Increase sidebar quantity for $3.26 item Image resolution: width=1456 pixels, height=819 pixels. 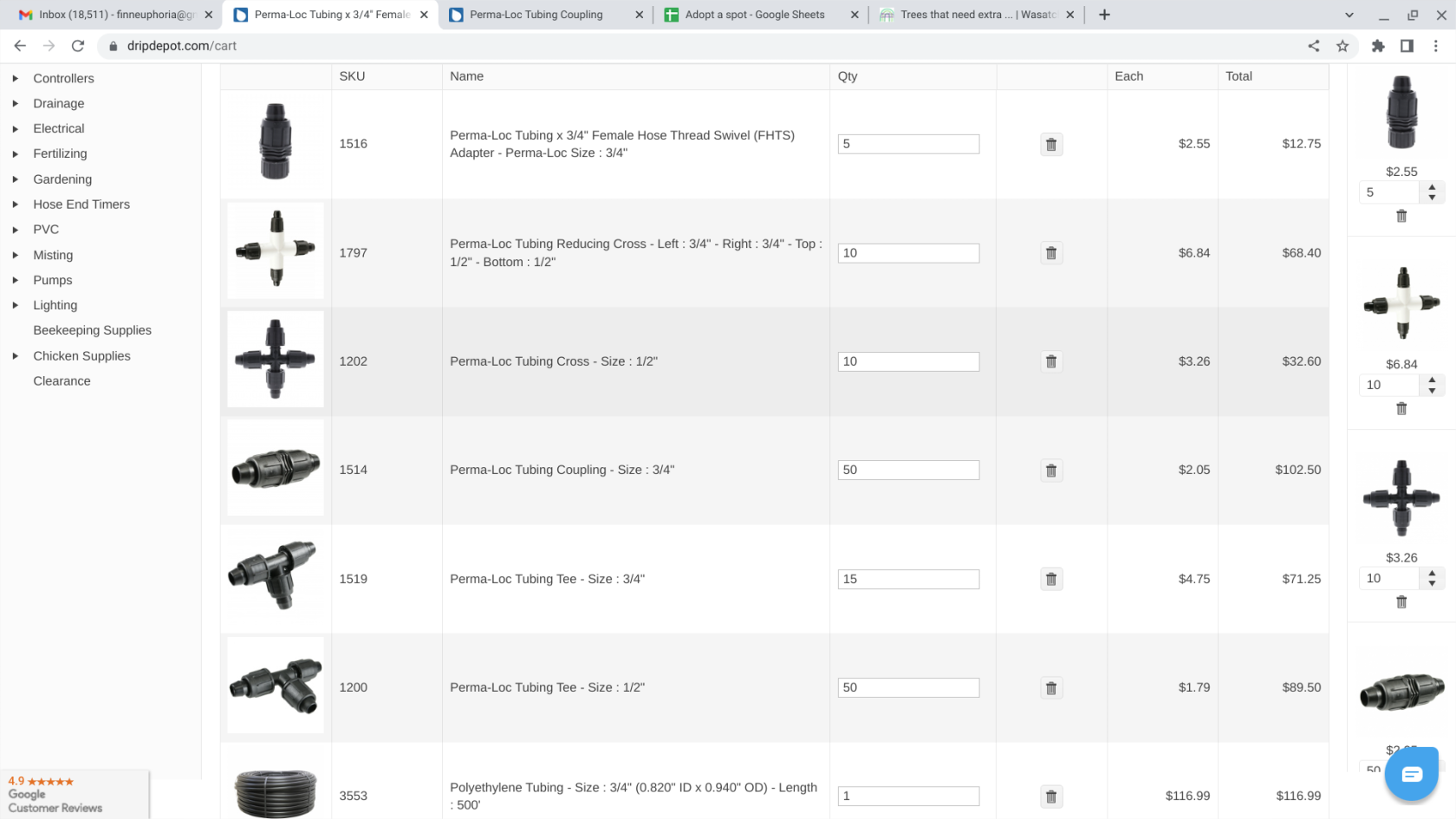(x=1432, y=573)
